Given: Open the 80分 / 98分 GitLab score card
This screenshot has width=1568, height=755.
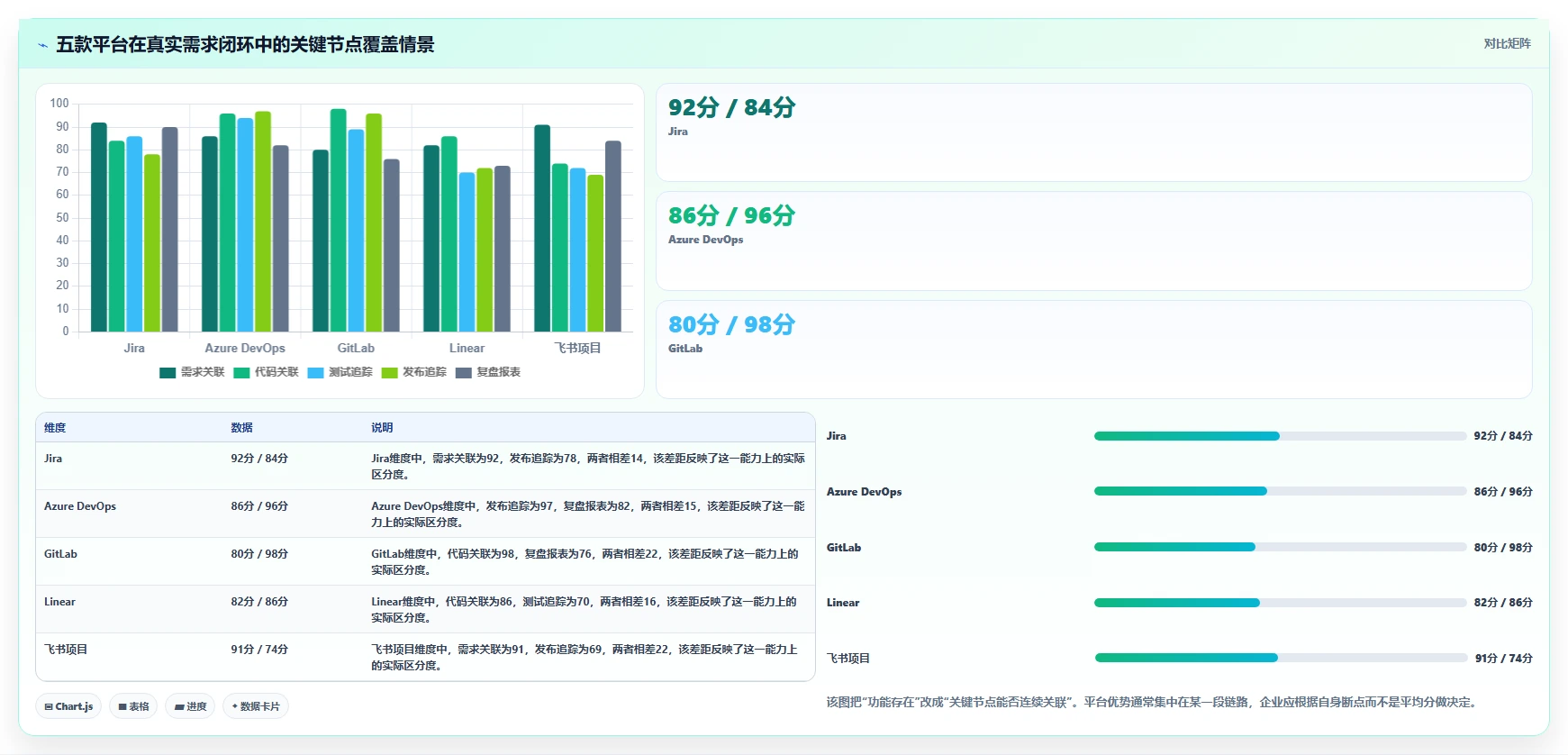Looking at the screenshot, I should 1093,350.
